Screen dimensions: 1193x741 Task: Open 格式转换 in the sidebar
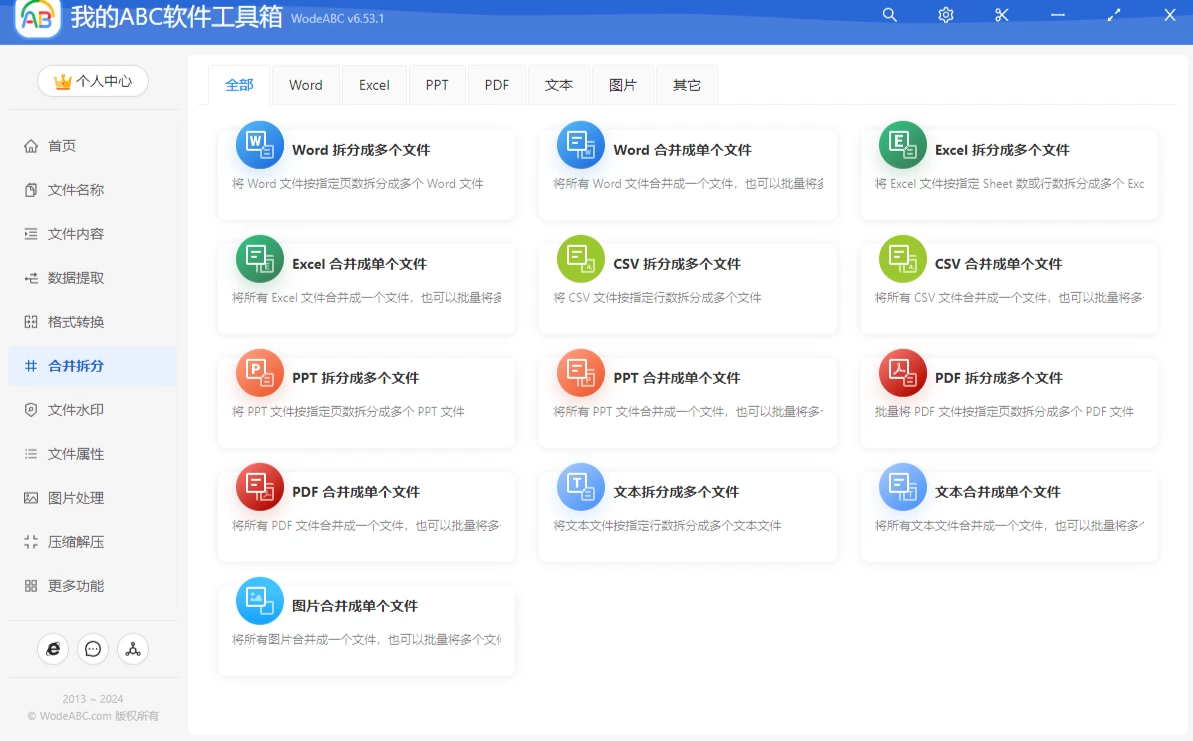[x=76, y=322]
